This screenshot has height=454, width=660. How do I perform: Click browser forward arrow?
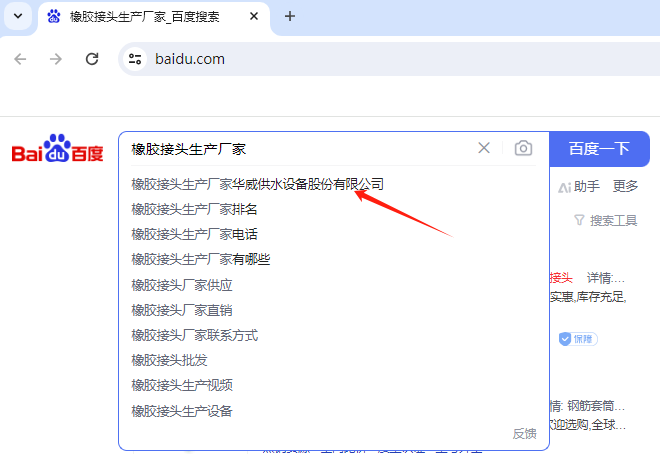56,59
